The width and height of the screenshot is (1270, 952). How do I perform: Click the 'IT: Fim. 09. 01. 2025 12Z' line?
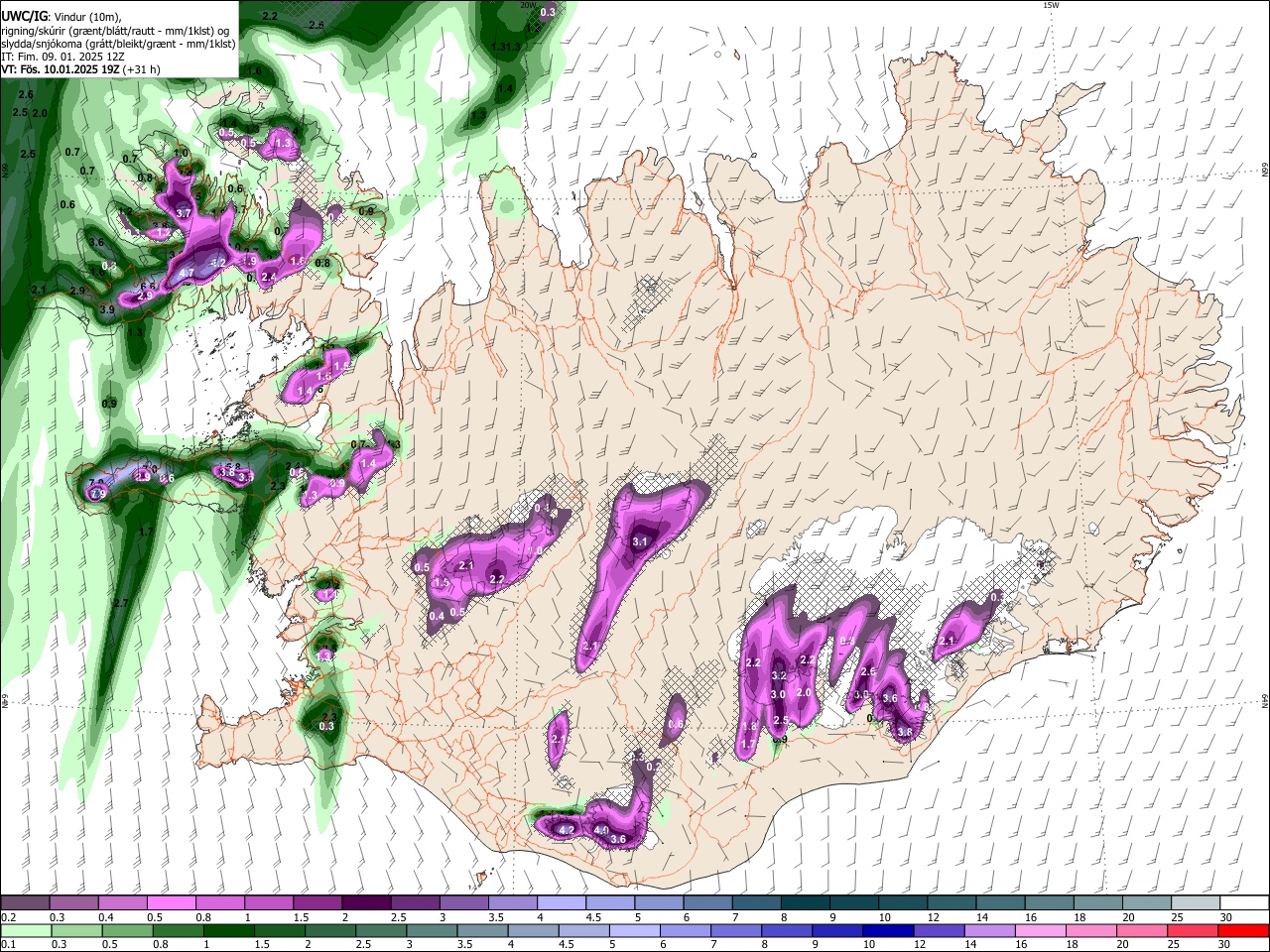click(63, 57)
